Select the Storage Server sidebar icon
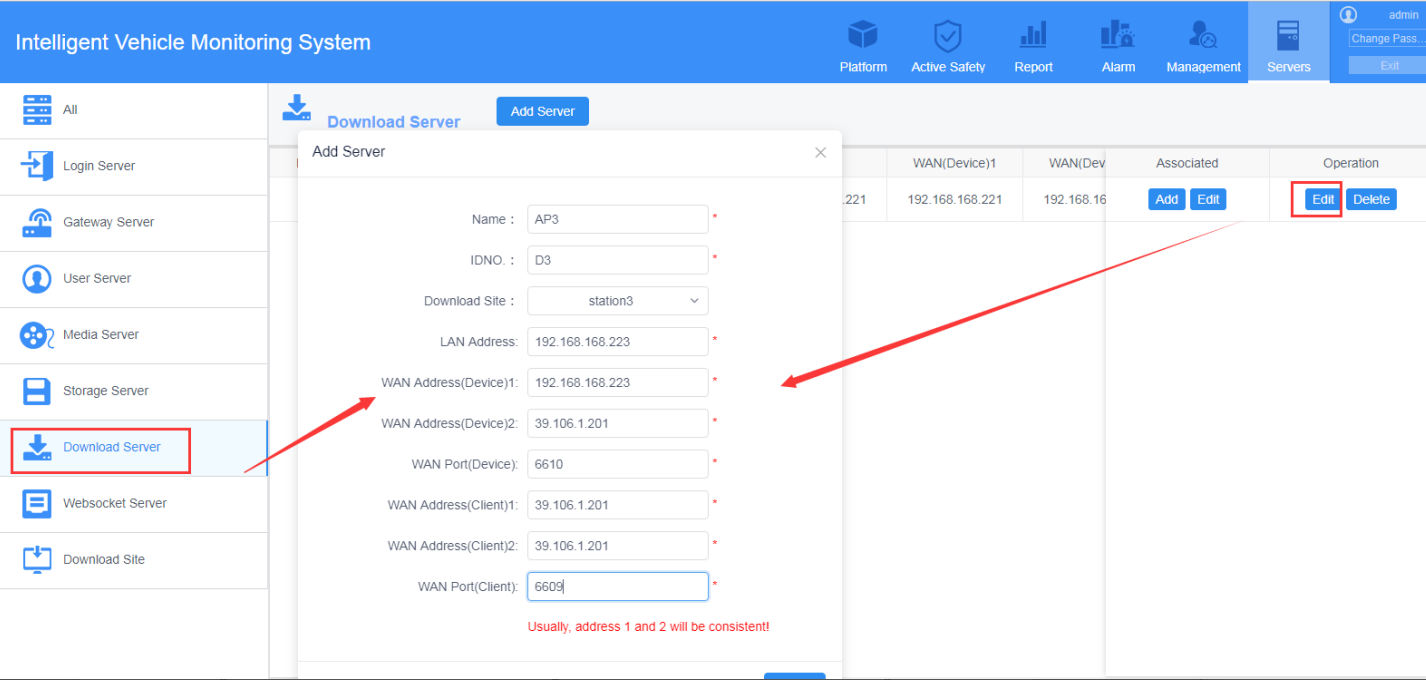Viewport: 1426px width, 680px height. click(x=37, y=391)
